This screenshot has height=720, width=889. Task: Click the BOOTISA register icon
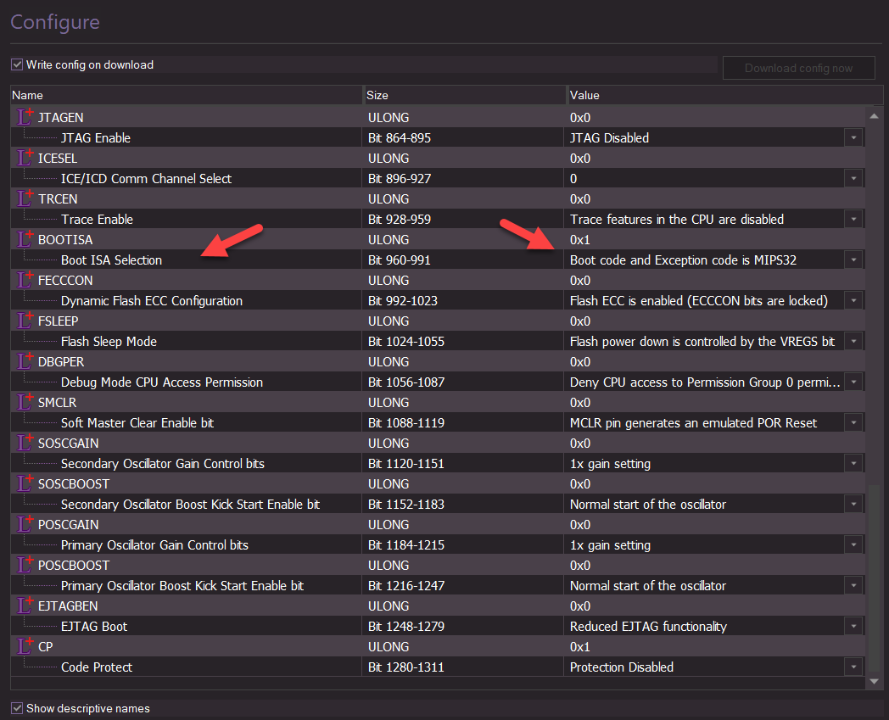(25, 240)
